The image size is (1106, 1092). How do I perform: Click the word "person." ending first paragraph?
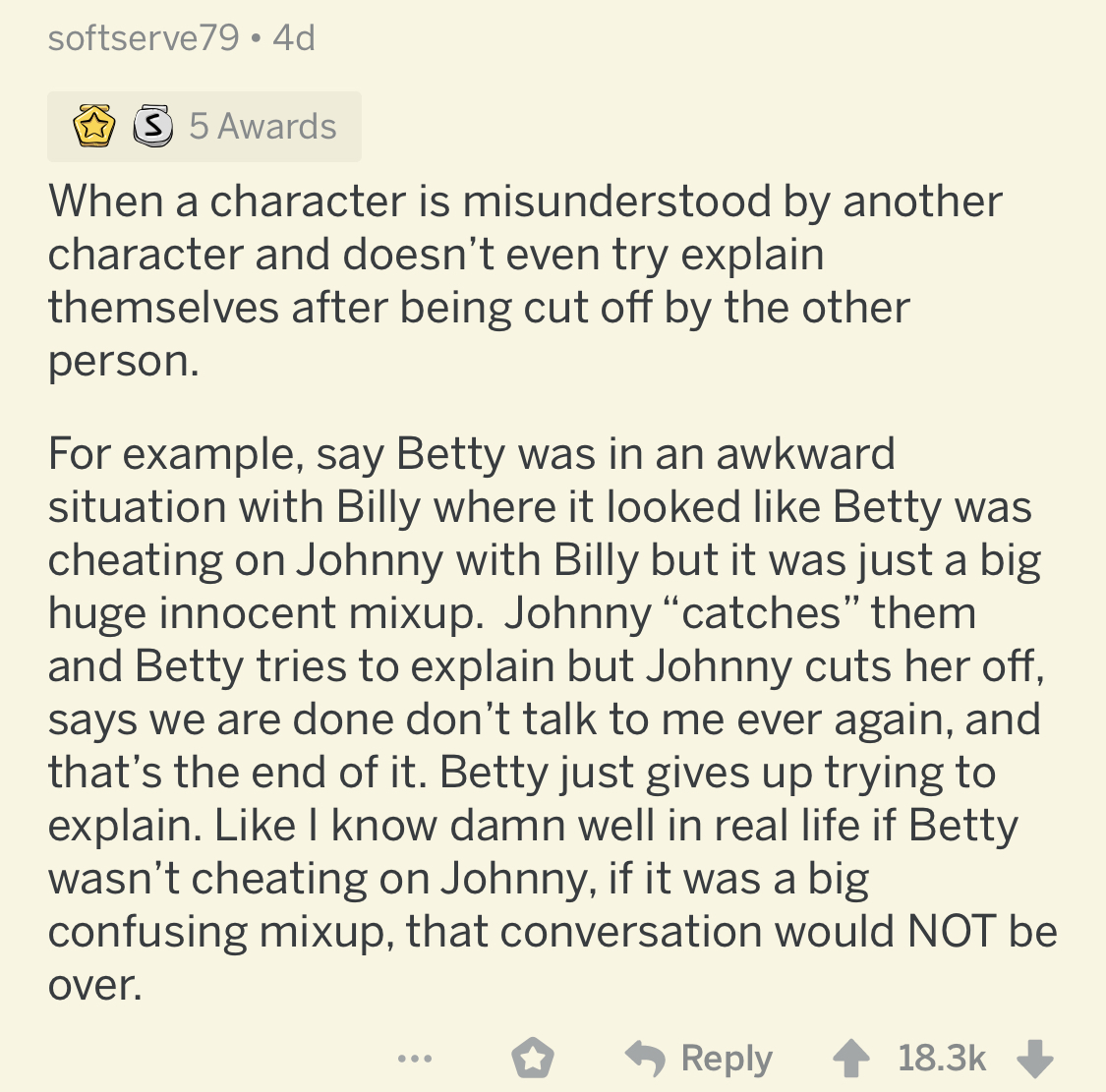(124, 361)
